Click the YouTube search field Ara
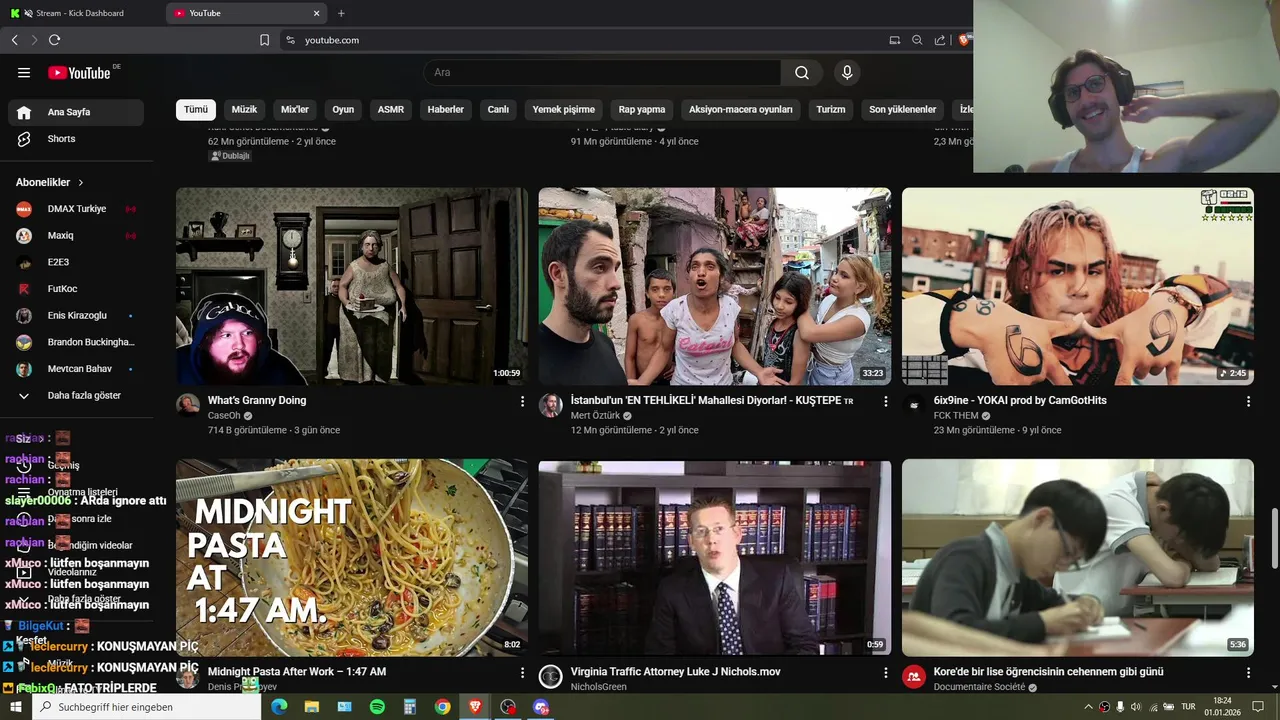The height and width of the screenshot is (720, 1280). [x=603, y=72]
